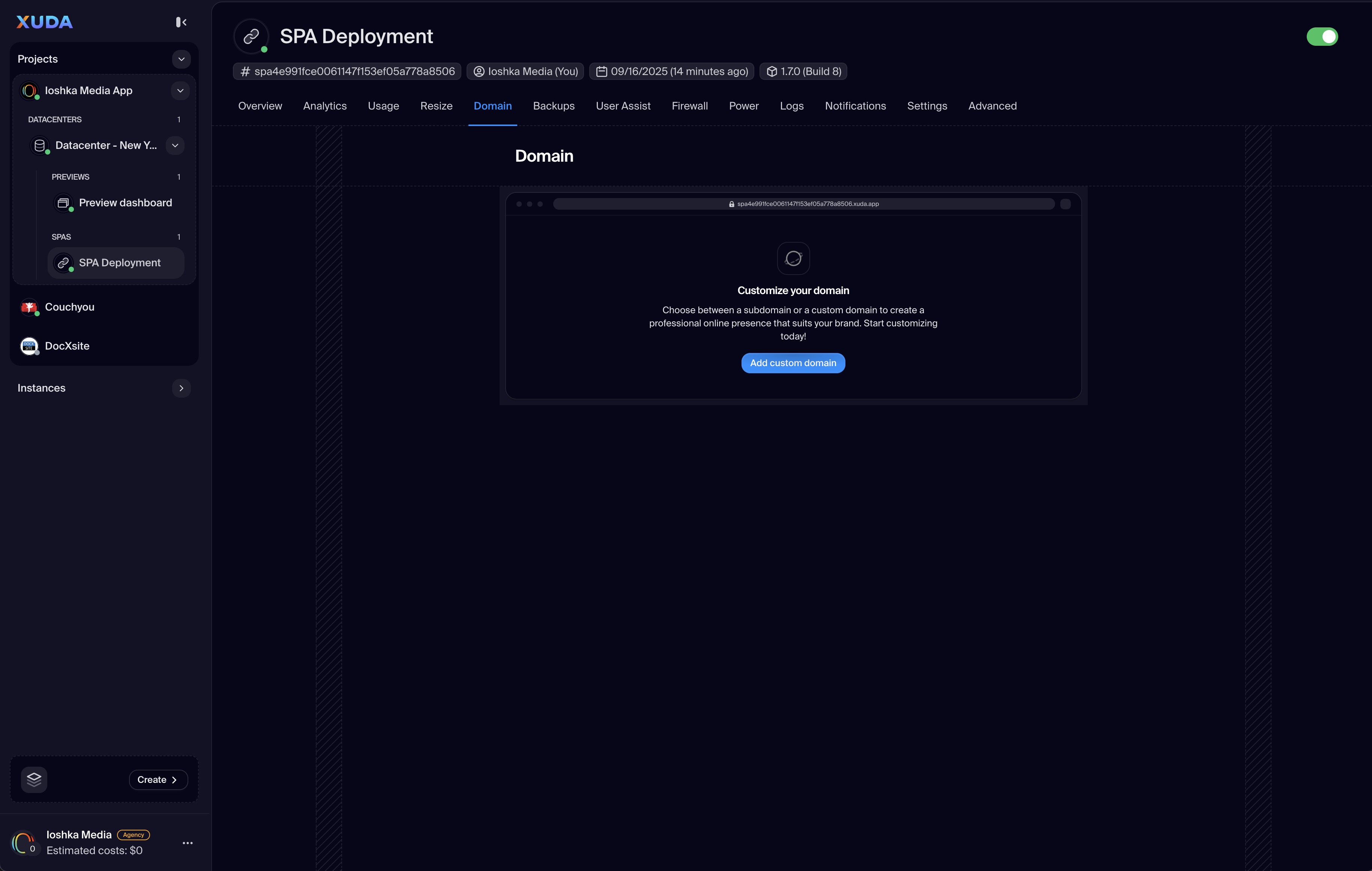Open the three-dots menu beside Ioshka Media
Screen dimensions: 1372x871
pos(188,842)
